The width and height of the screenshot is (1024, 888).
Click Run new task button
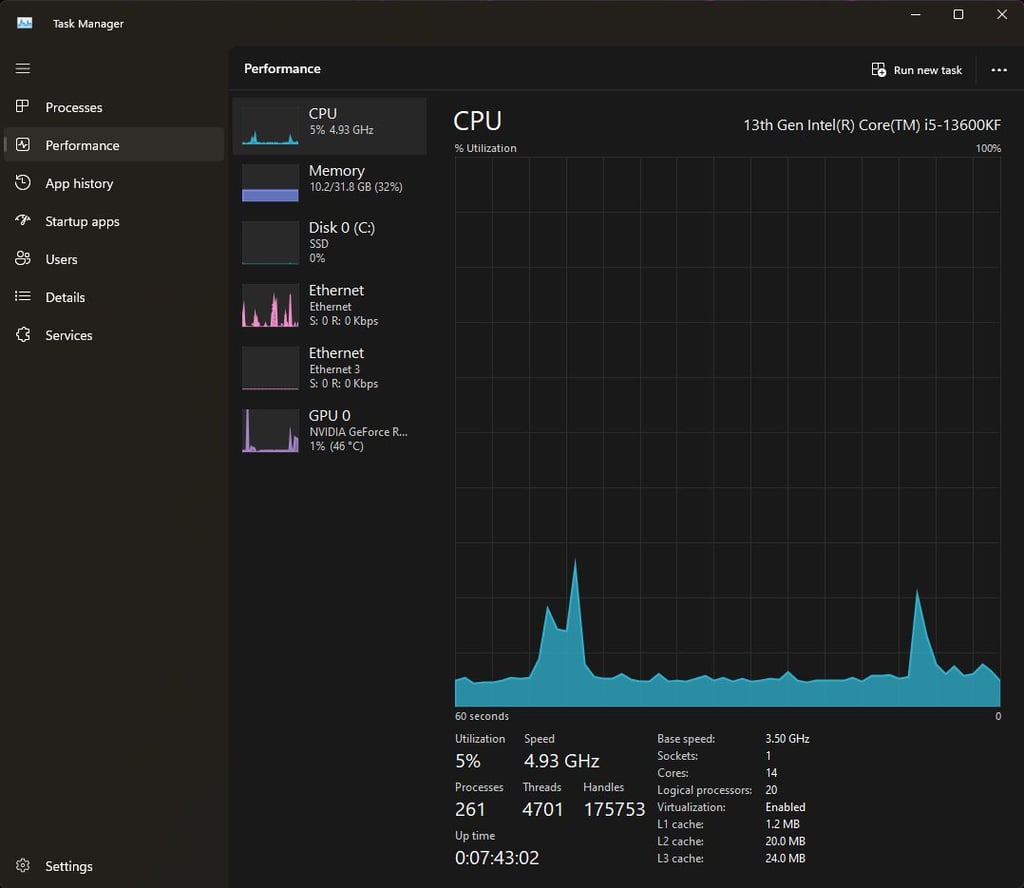917,70
